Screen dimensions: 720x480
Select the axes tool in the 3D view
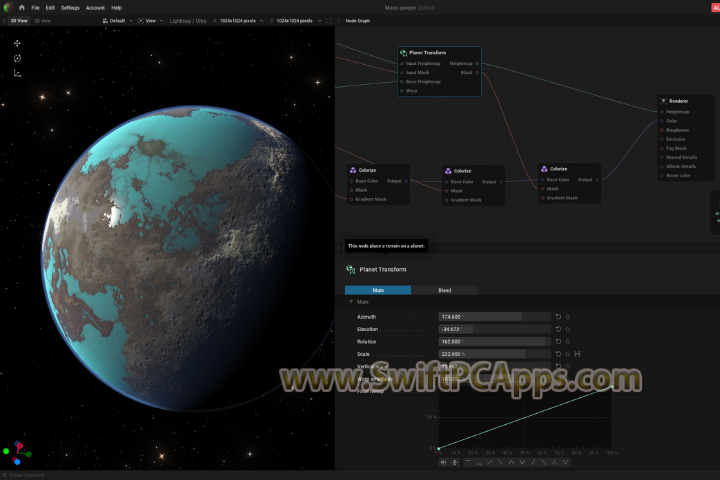17,73
